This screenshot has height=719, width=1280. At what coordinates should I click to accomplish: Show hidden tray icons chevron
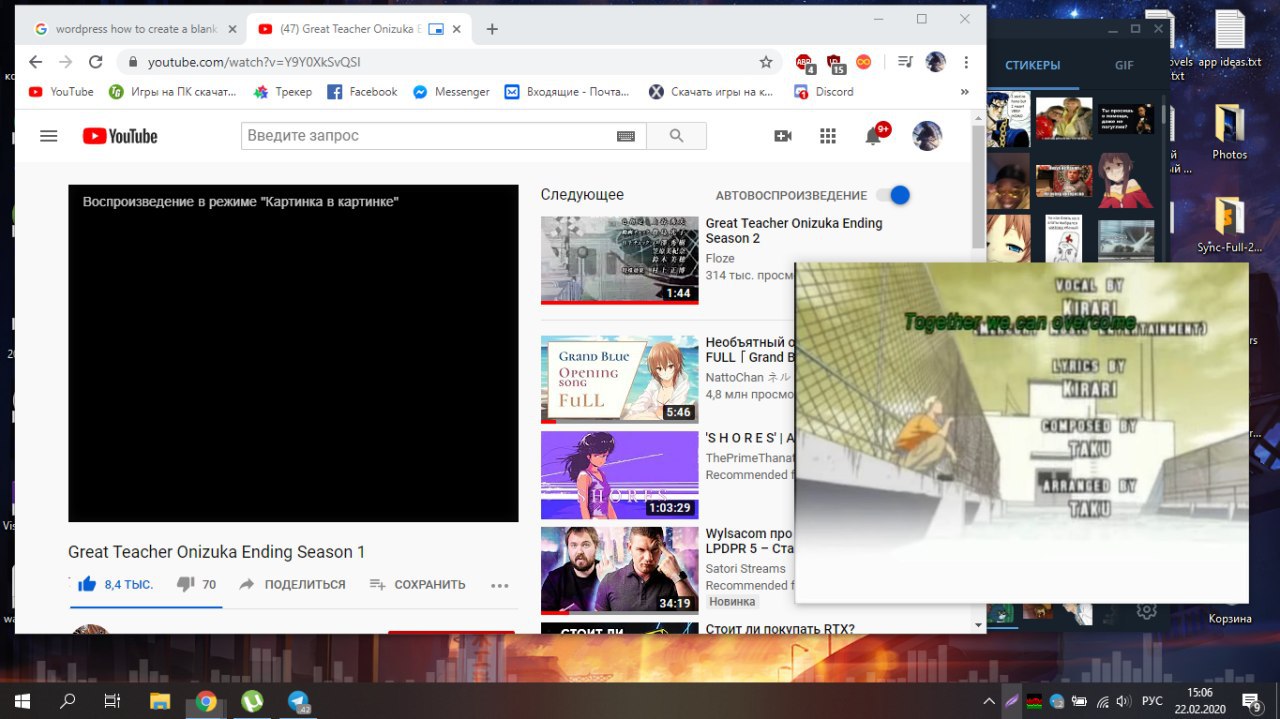click(x=989, y=701)
